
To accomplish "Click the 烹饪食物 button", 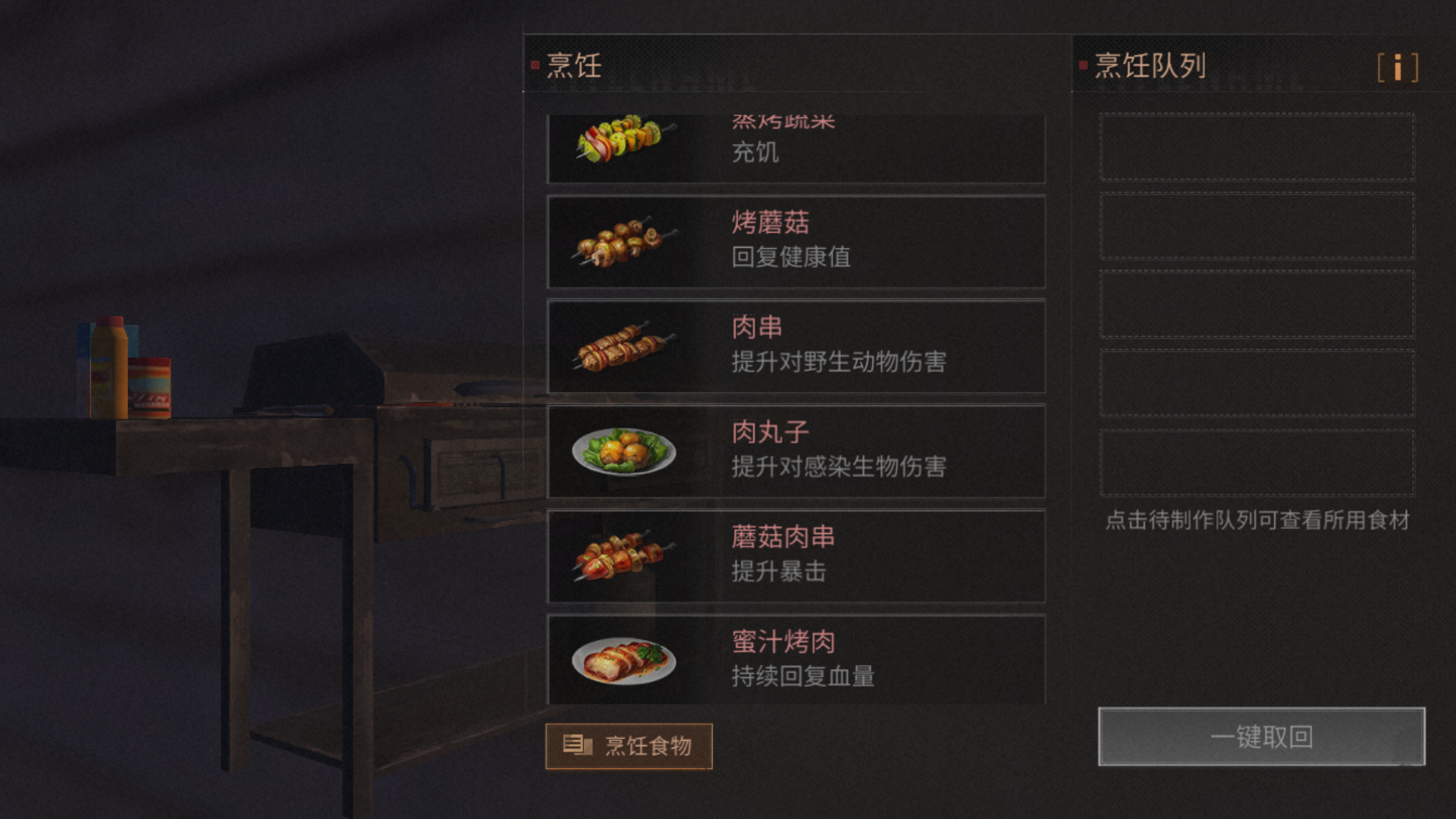I will [x=629, y=746].
